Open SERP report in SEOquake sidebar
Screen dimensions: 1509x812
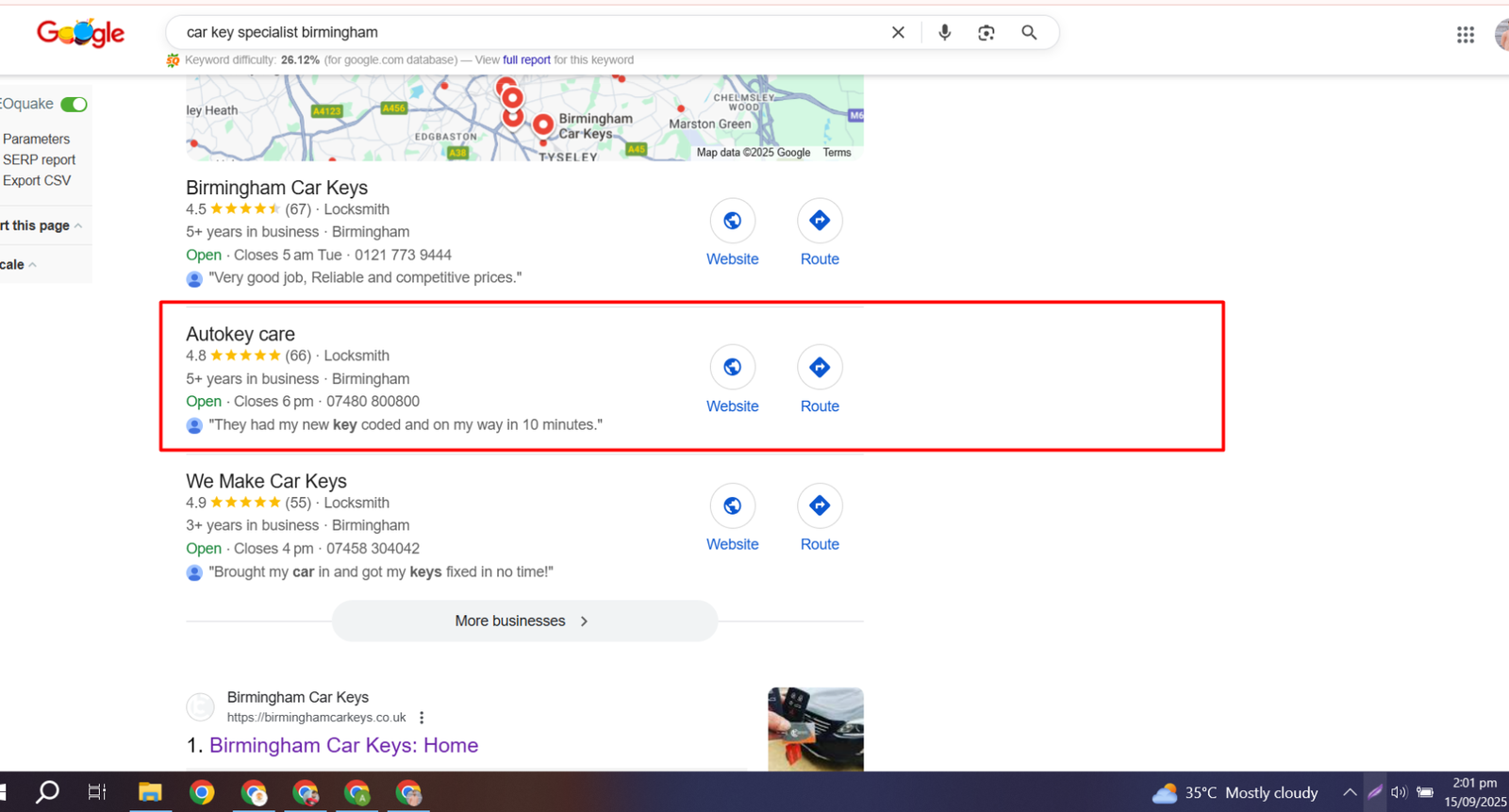(x=39, y=160)
